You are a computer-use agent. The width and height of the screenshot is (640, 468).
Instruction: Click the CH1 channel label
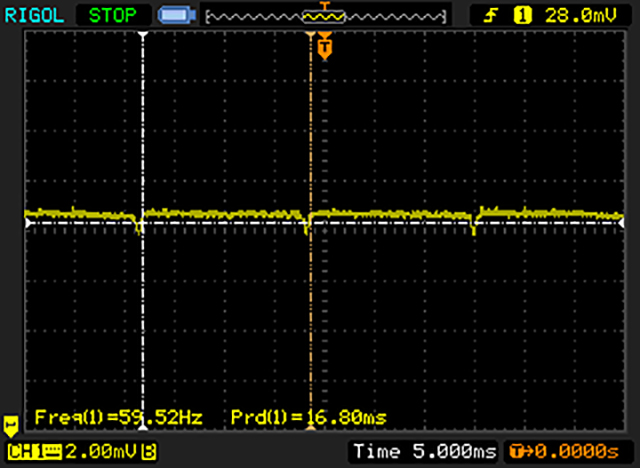pyautogui.click(x=35, y=452)
